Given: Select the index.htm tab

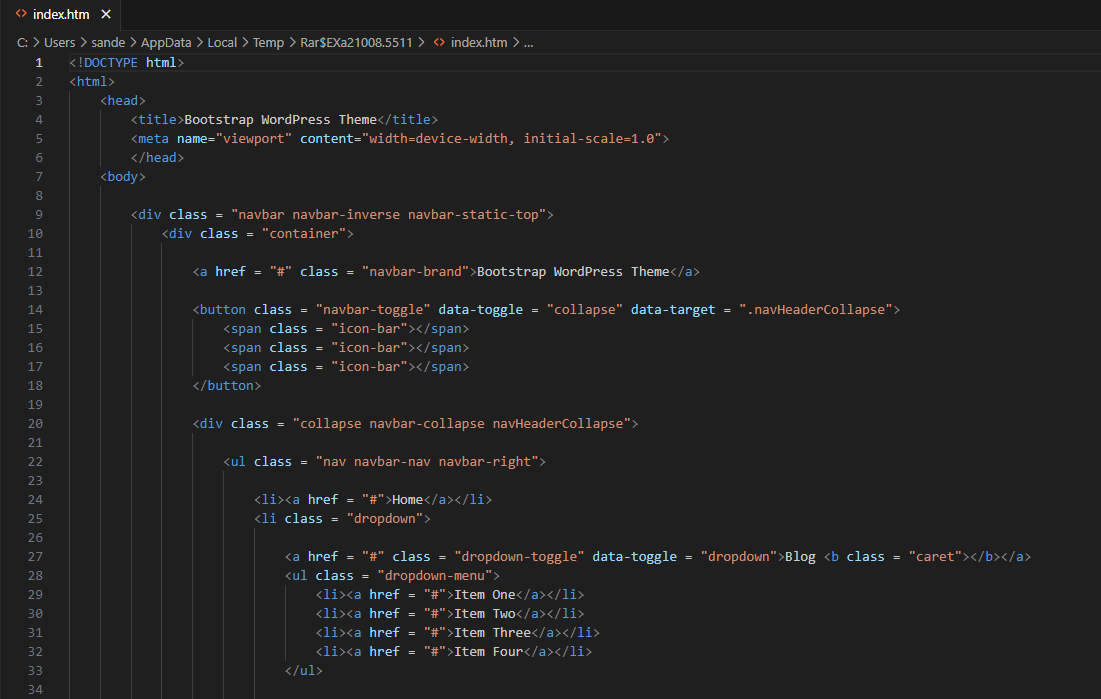Looking at the screenshot, I should [61, 14].
